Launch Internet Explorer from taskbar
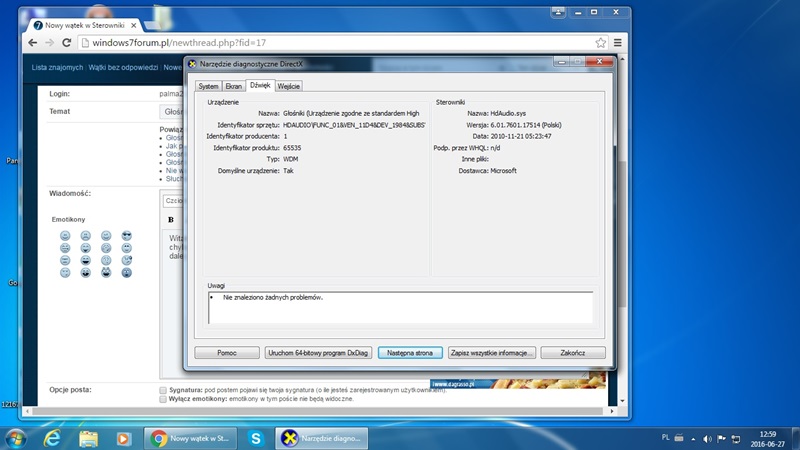 pos(52,438)
